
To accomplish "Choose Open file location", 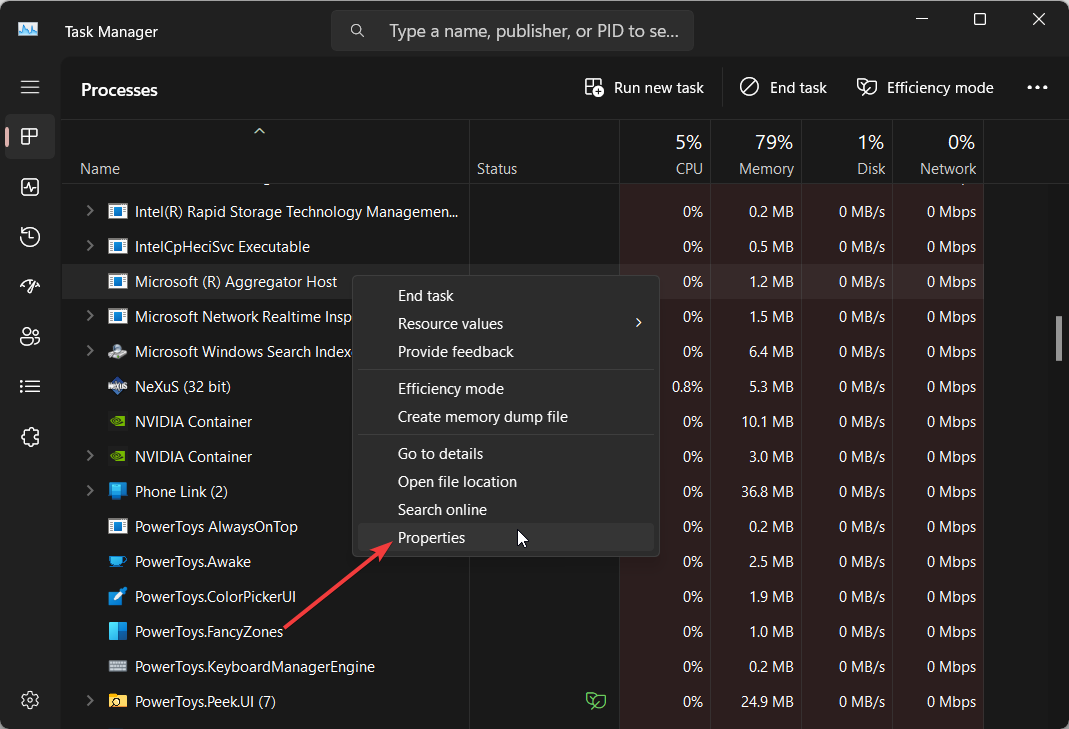I will pyautogui.click(x=506, y=481).
